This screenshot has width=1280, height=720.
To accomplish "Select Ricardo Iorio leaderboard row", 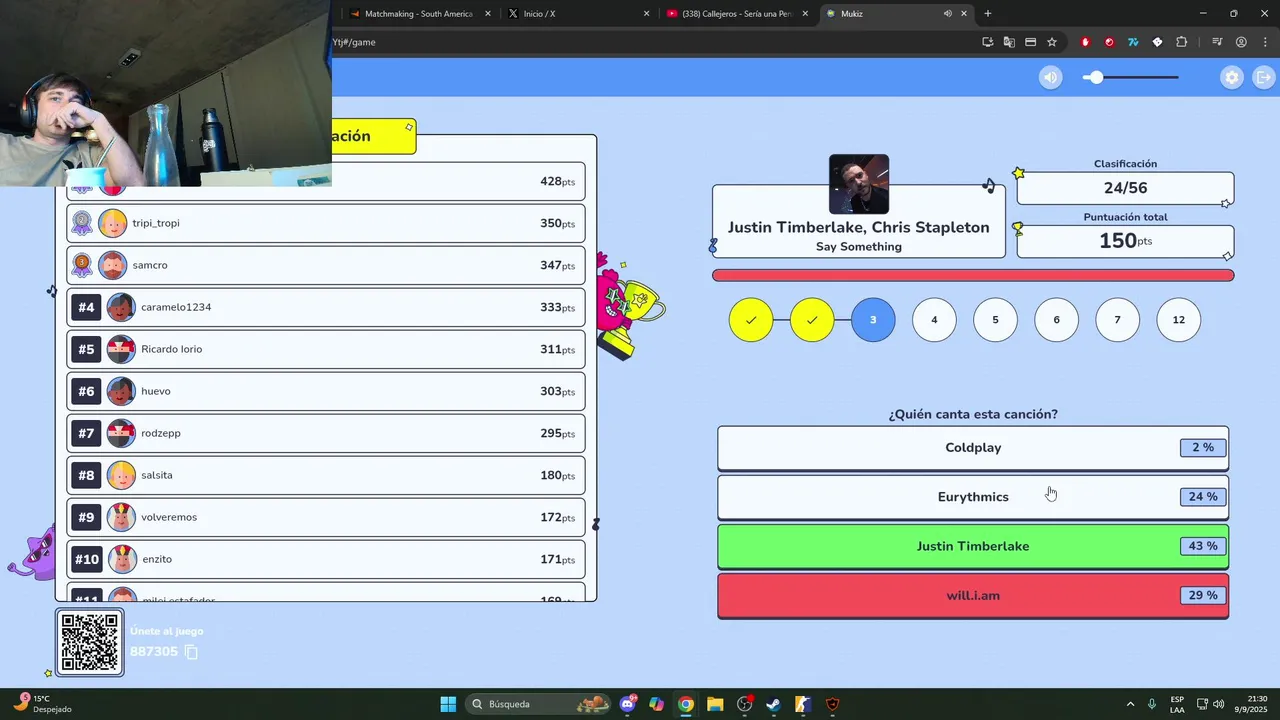I will [x=326, y=349].
